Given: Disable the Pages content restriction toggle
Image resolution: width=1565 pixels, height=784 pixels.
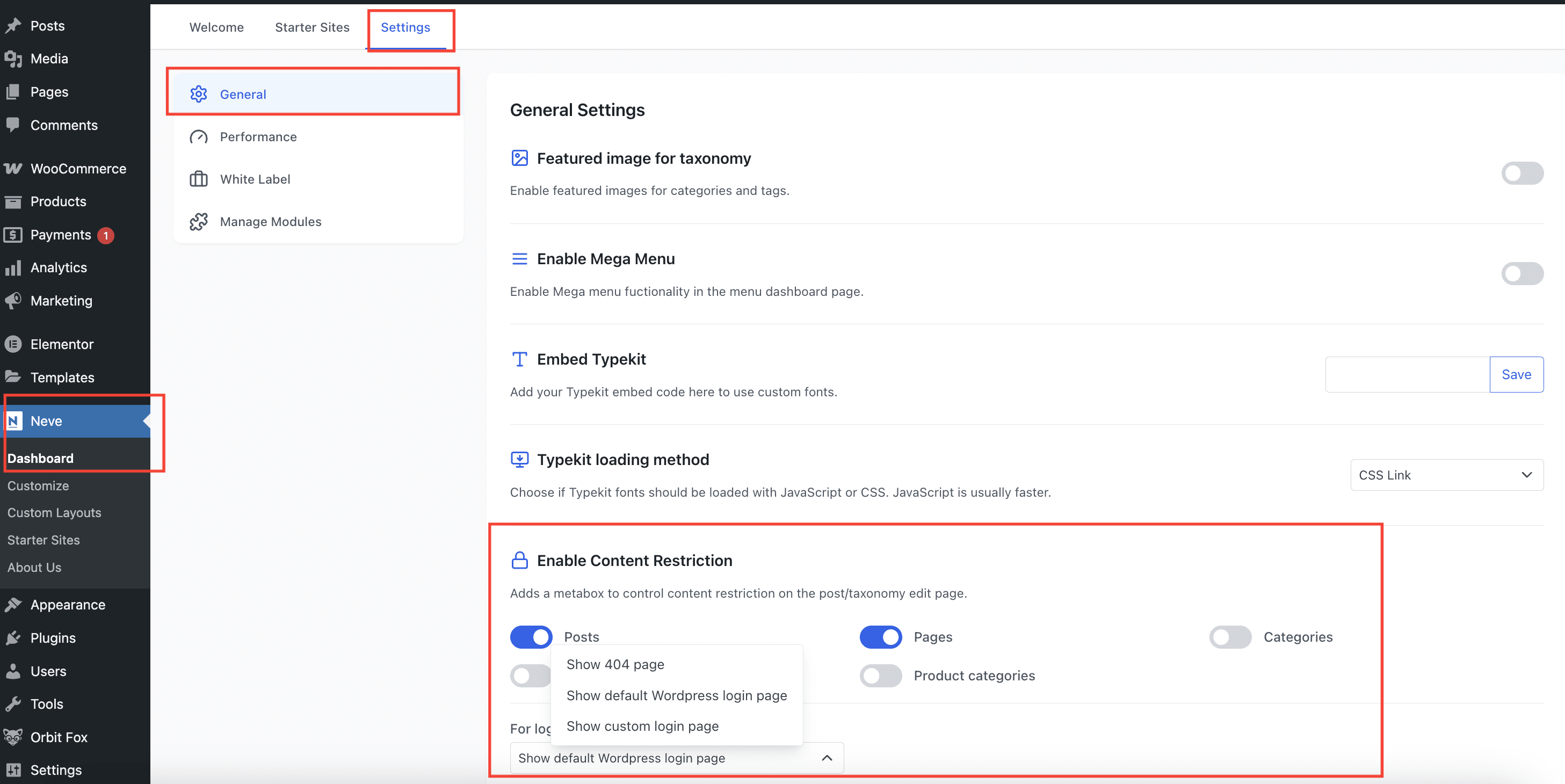Looking at the screenshot, I should coord(880,637).
